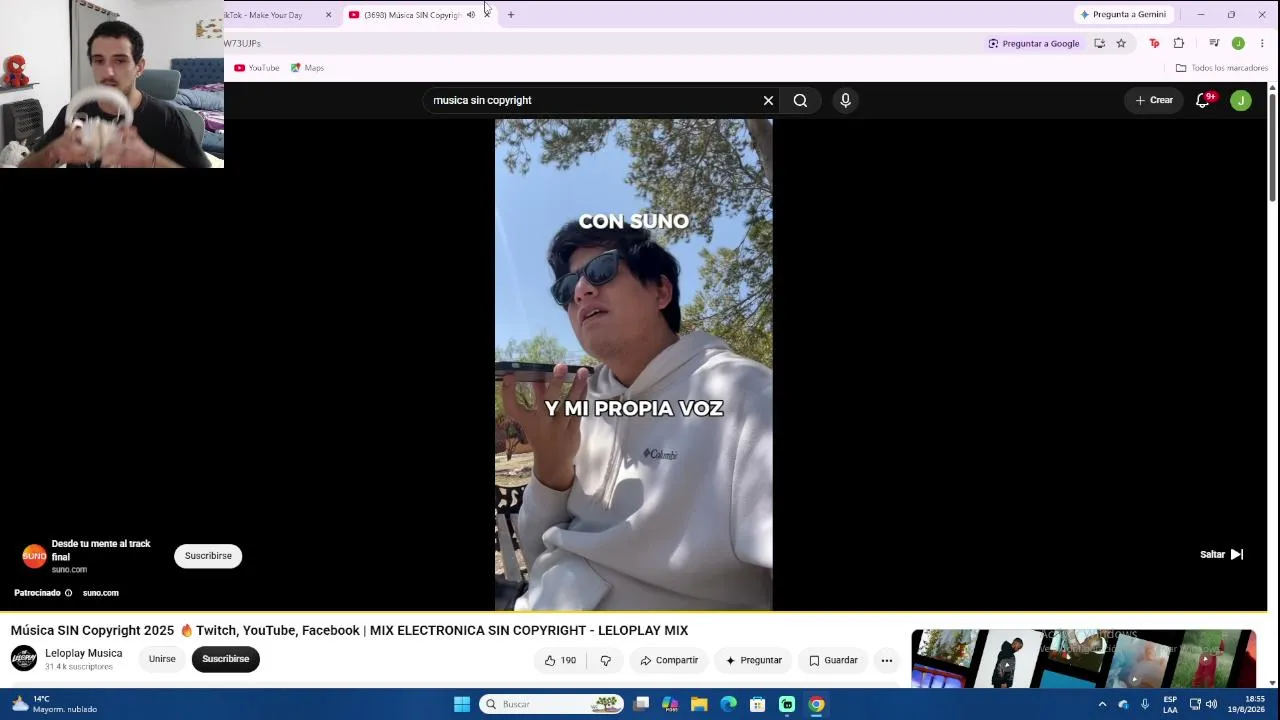The height and width of the screenshot is (720, 1280).
Task: Click the tray microphone icon
Action: point(1145,704)
